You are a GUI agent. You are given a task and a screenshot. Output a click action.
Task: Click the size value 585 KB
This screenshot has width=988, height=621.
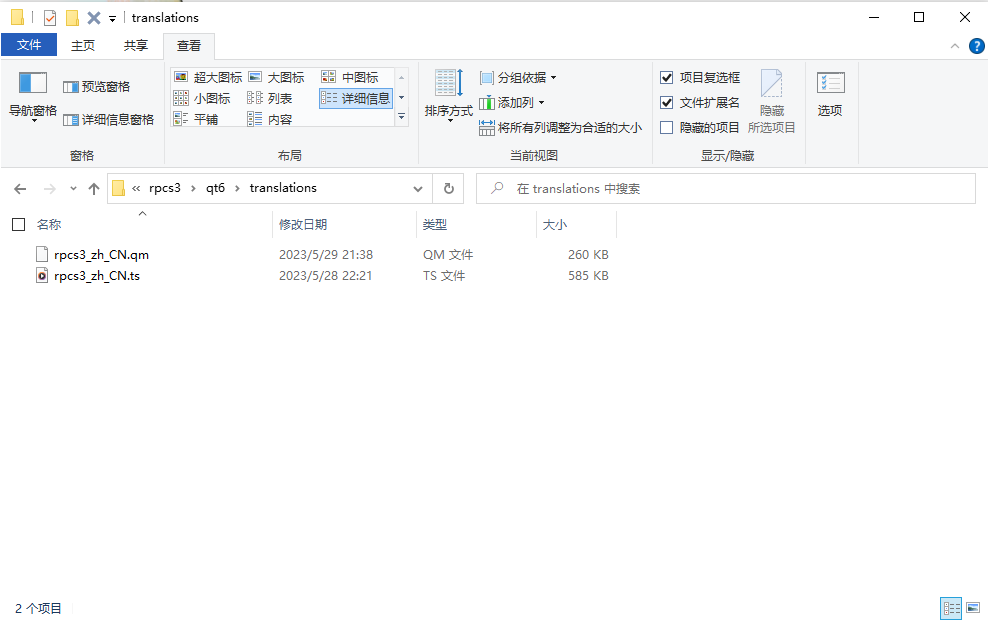(588, 276)
